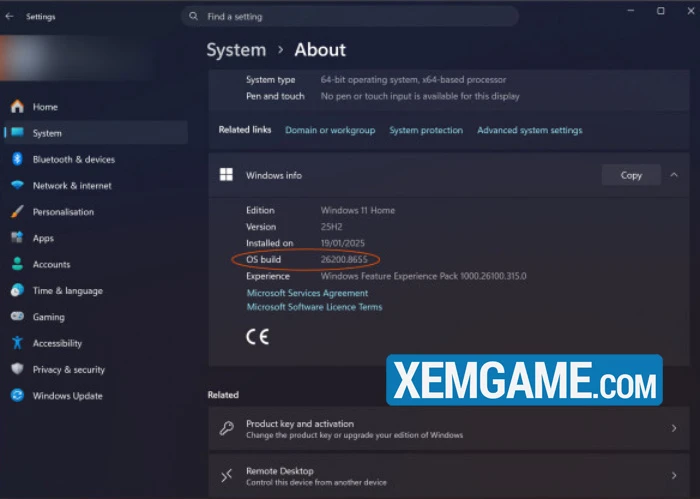Image resolution: width=700 pixels, height=499 pixels.
Task: Copy the Windows info details
Action: click(631, 175)
